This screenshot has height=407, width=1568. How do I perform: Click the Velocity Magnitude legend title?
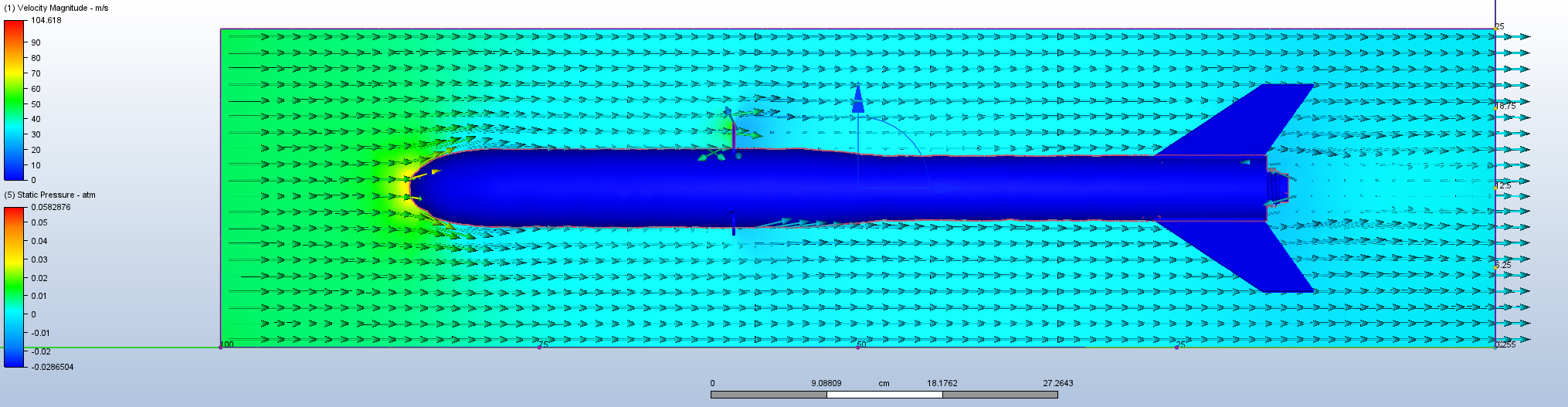click(56, 8)
